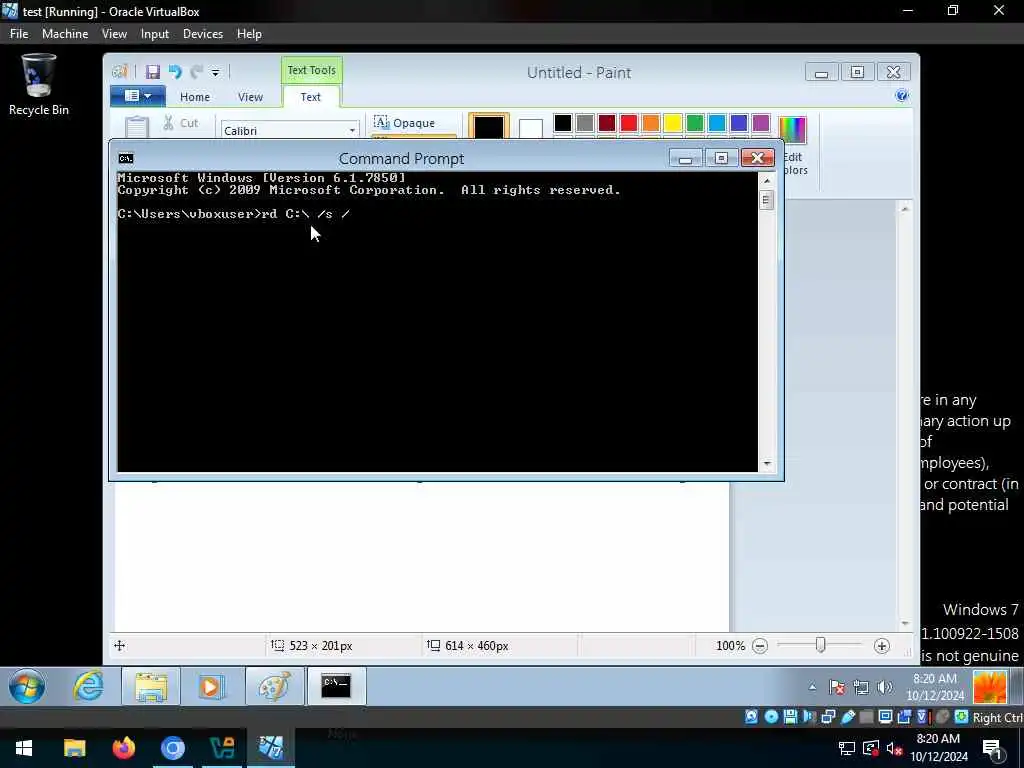
Task: Click the Save icon in Paint's quick access toolbar
Action: click(x=153, y=72)
